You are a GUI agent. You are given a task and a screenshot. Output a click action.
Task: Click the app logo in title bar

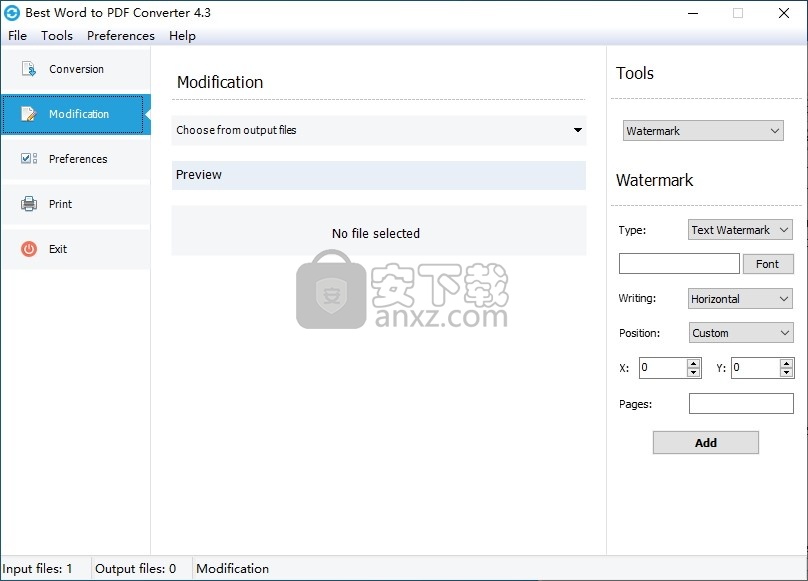click(x=12, y=13)
